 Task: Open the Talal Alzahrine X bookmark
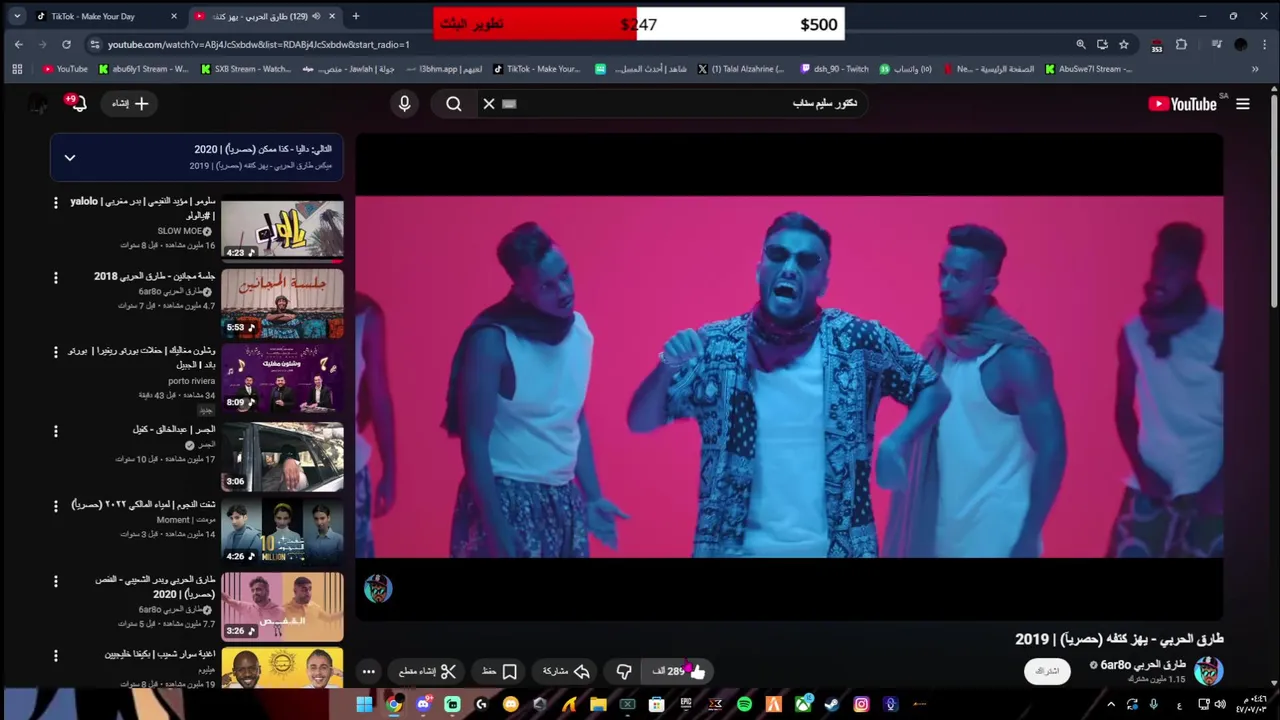(740, 69)
